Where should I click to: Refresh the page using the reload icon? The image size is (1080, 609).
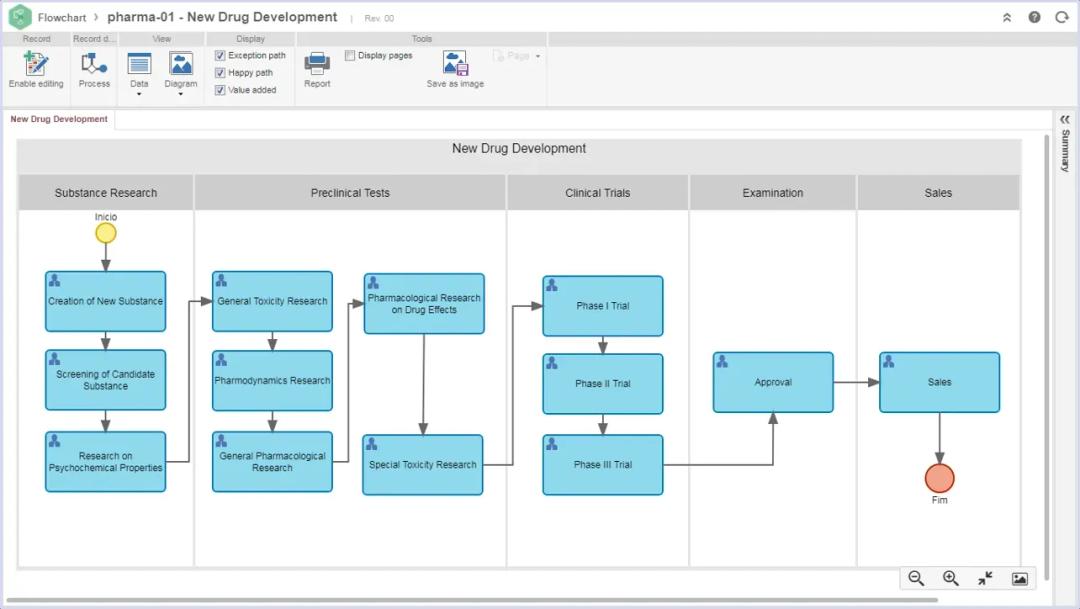(x=1062, y=17)
